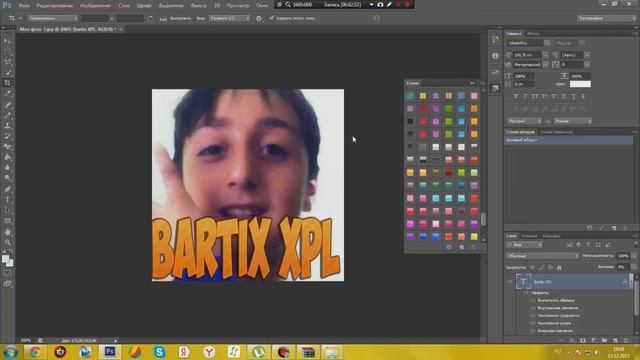Image resolution: width=640 pixels, height=360 pixels.
Task: Select the Move tool
Action: point(7,41)
